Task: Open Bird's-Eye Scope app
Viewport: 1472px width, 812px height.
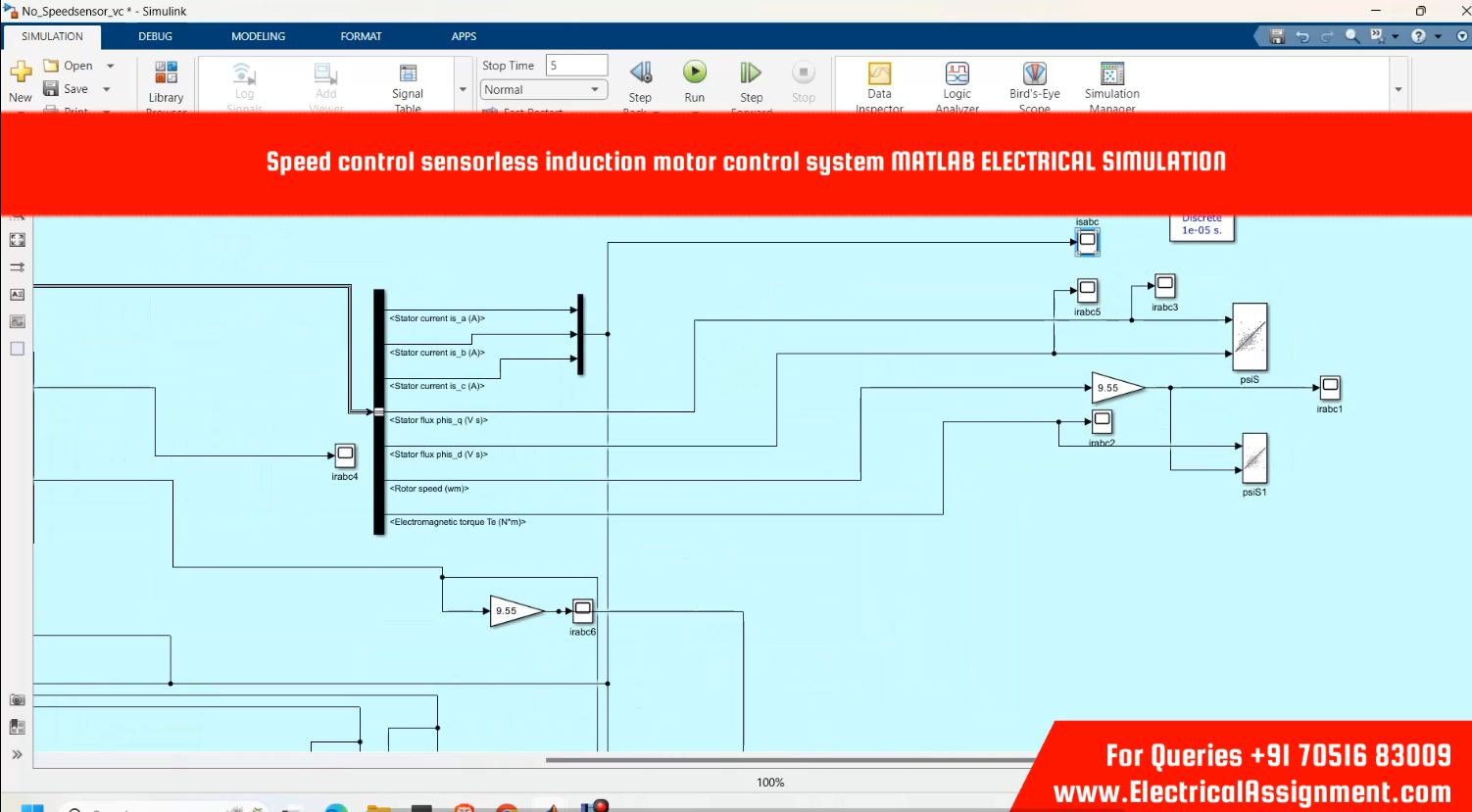Action: point(1034,75)
